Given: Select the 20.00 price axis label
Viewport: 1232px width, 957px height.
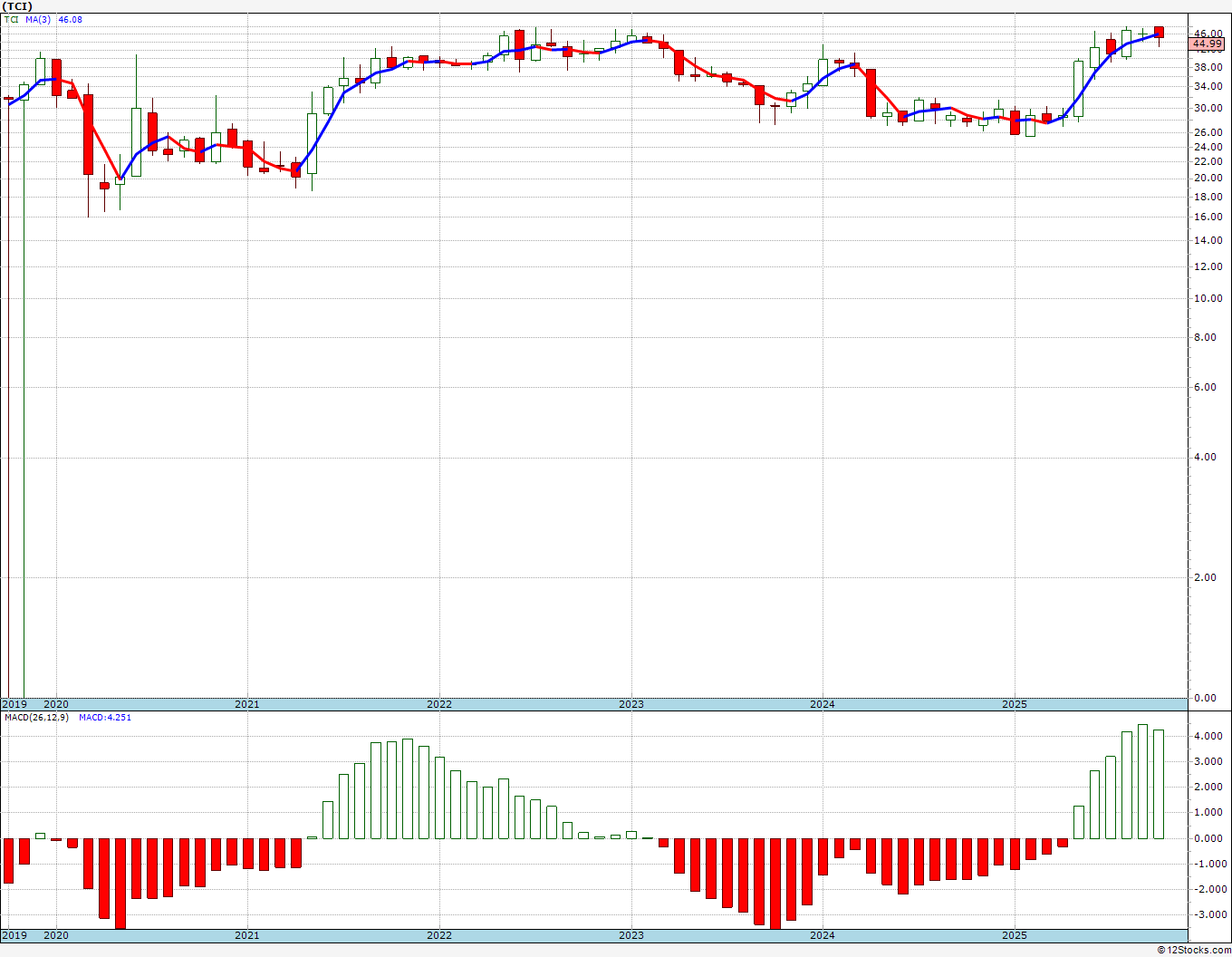Looking at the screenshot, I should click(1207, 179).
